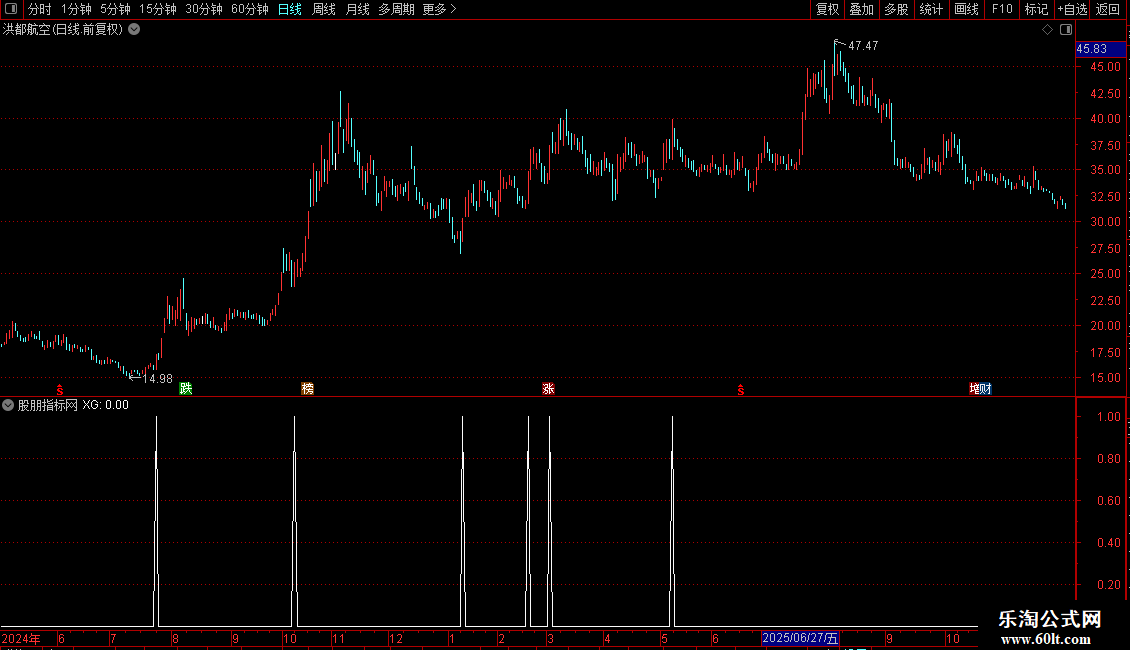
Task: Select the 1分钟 period
Action: 76,9
